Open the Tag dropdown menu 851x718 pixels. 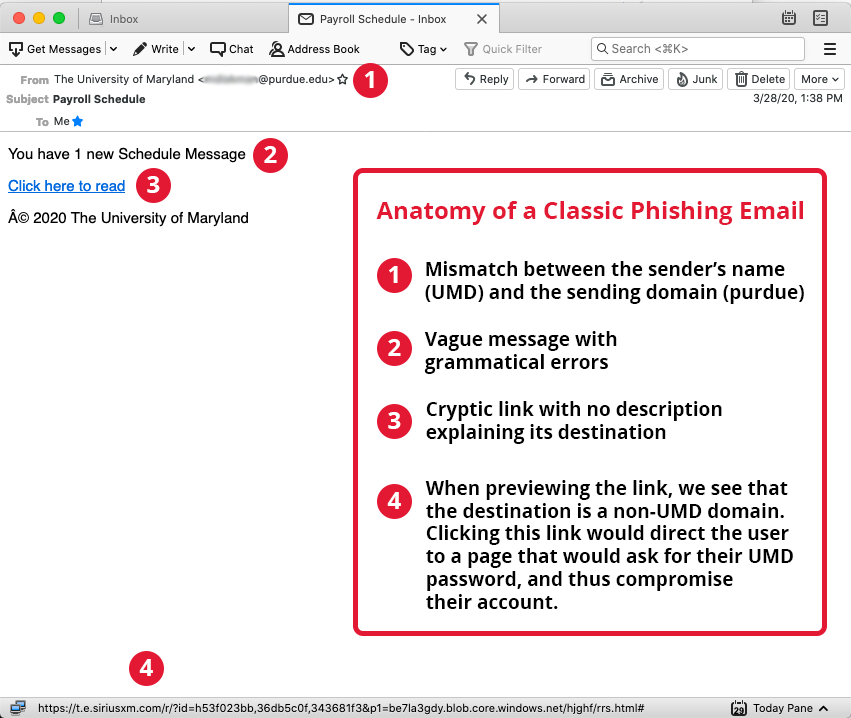coord(423,49)
